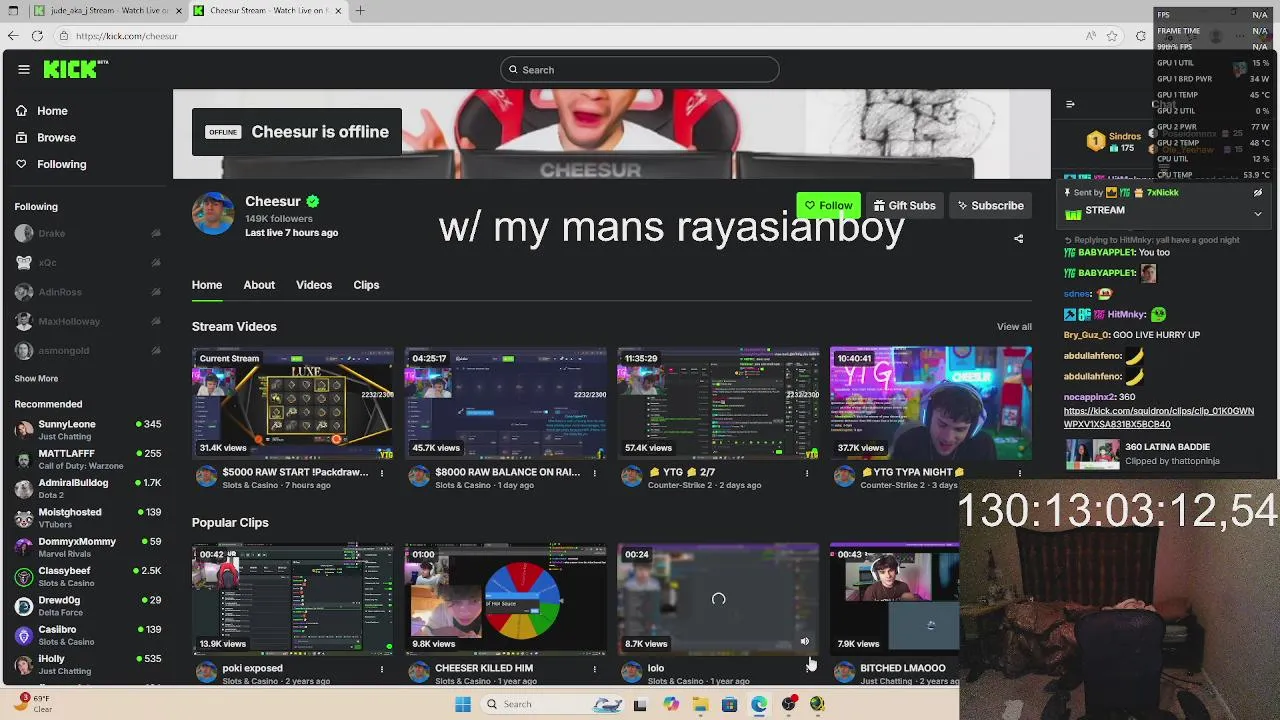Follow Cheesur
This screenshot has width=1280, height=720.
tap(828, 205)
